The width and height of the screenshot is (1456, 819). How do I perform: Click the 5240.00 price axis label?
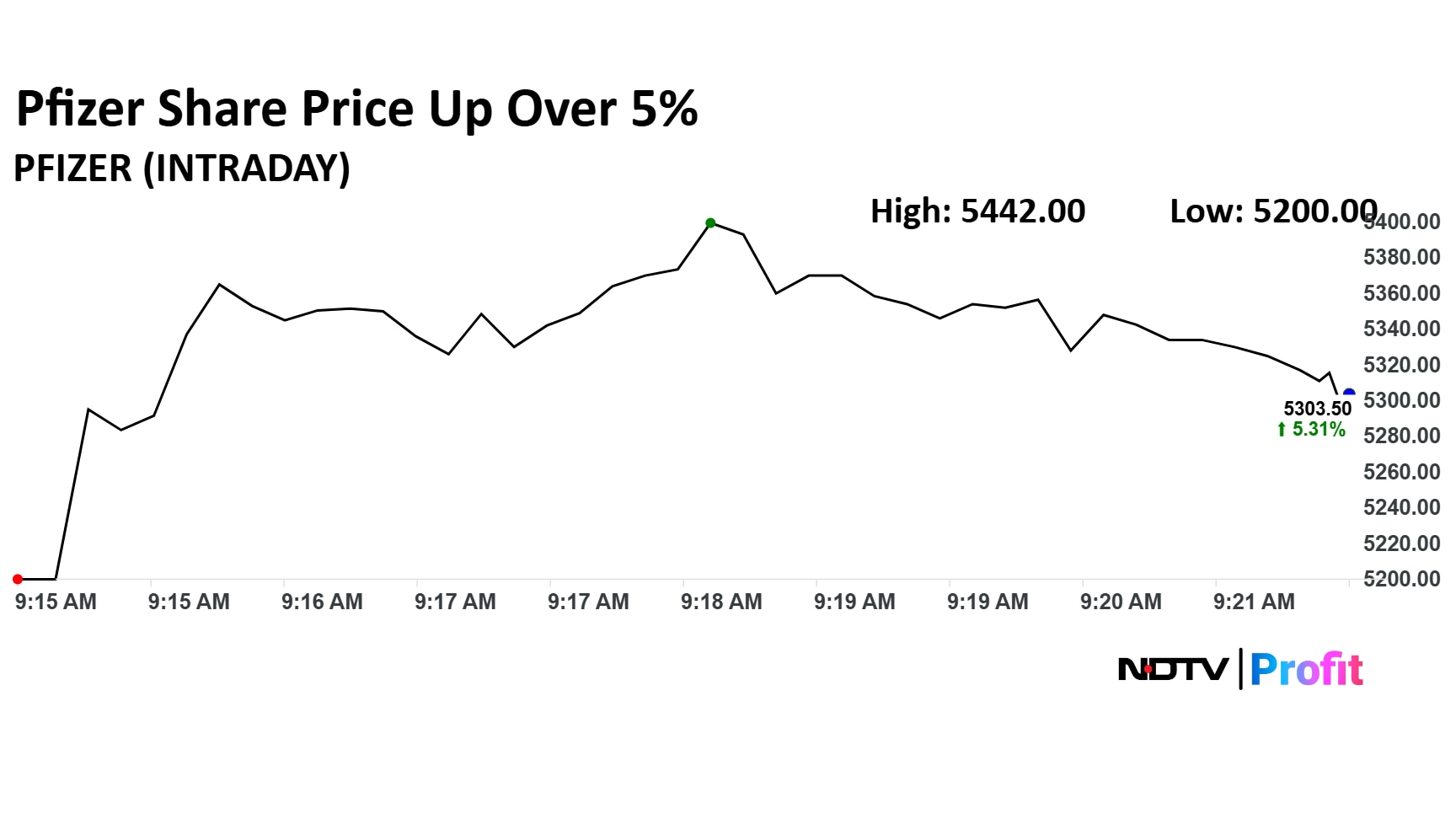coord(1401,507)
